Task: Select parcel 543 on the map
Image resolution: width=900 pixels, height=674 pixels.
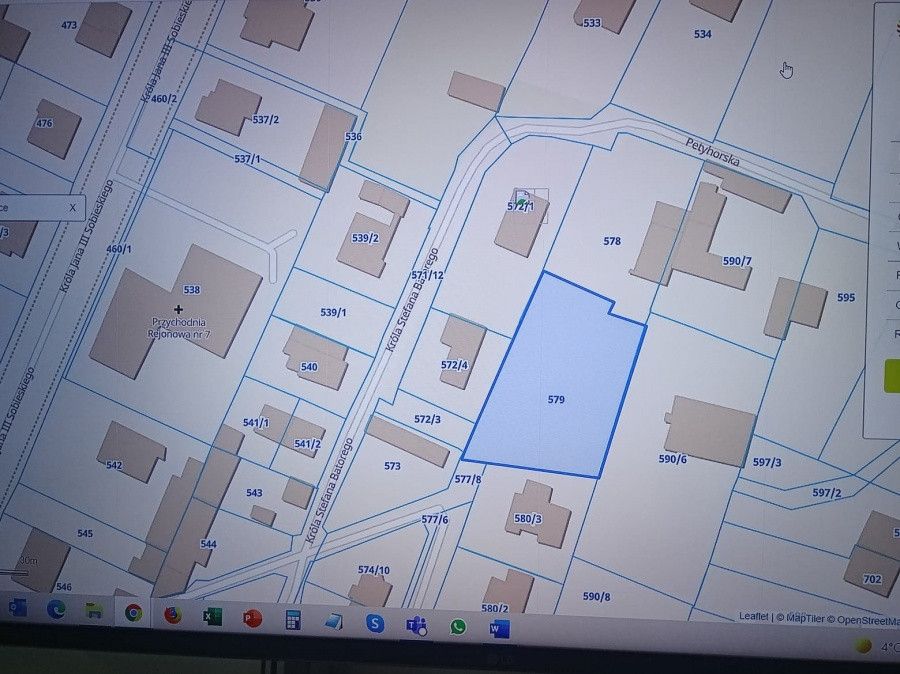Action: [254, 493]
